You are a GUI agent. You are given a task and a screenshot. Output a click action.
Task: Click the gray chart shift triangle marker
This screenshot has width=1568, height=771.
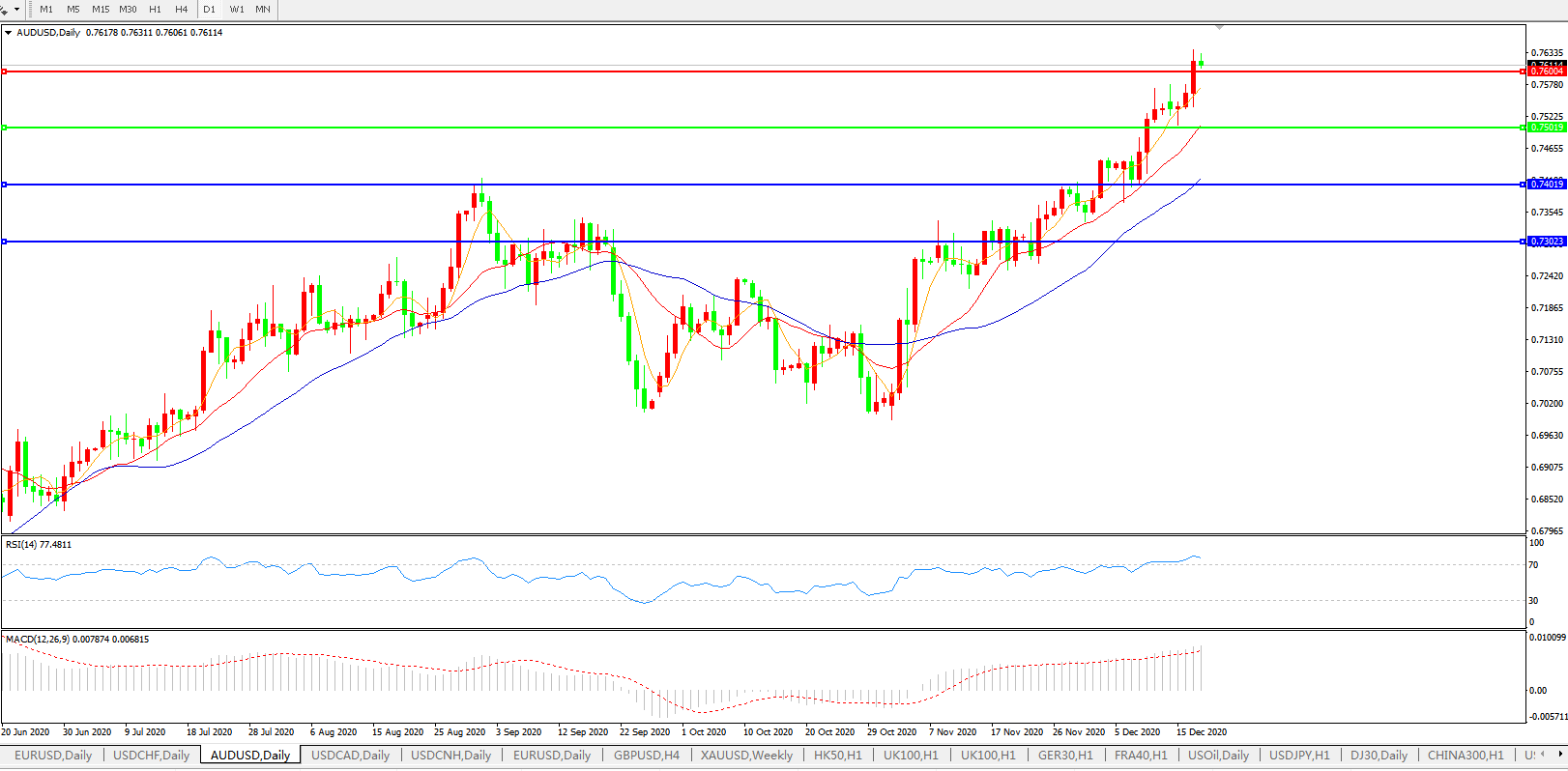click(1220, 27)
